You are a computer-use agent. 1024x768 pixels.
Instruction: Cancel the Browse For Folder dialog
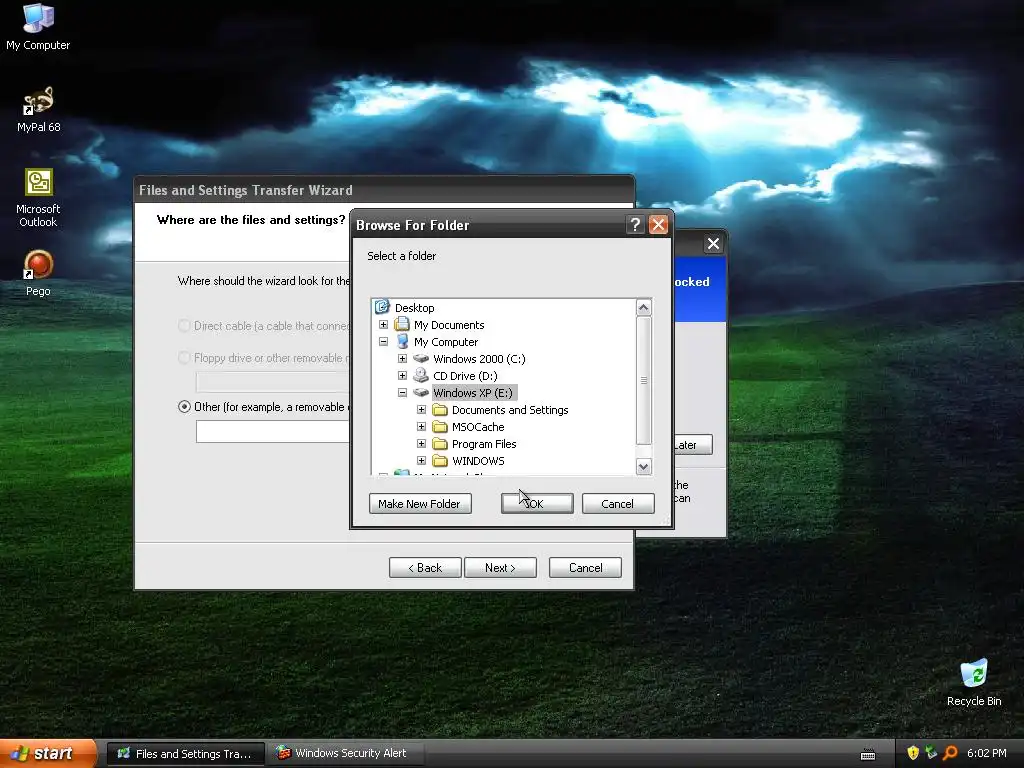tap(618, 504)
